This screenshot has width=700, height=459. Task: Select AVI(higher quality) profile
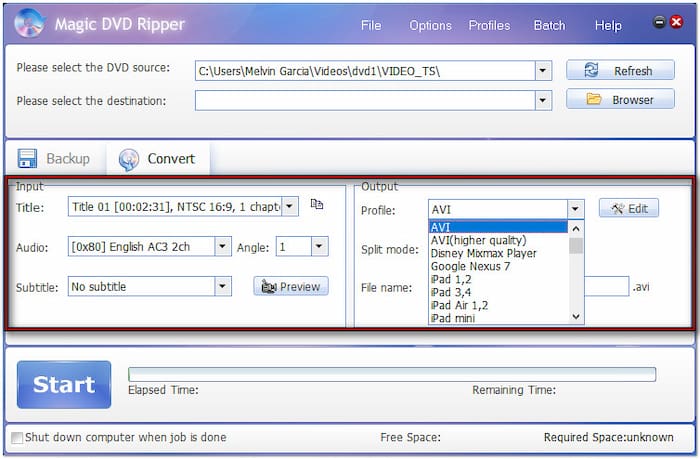[498, 240]
